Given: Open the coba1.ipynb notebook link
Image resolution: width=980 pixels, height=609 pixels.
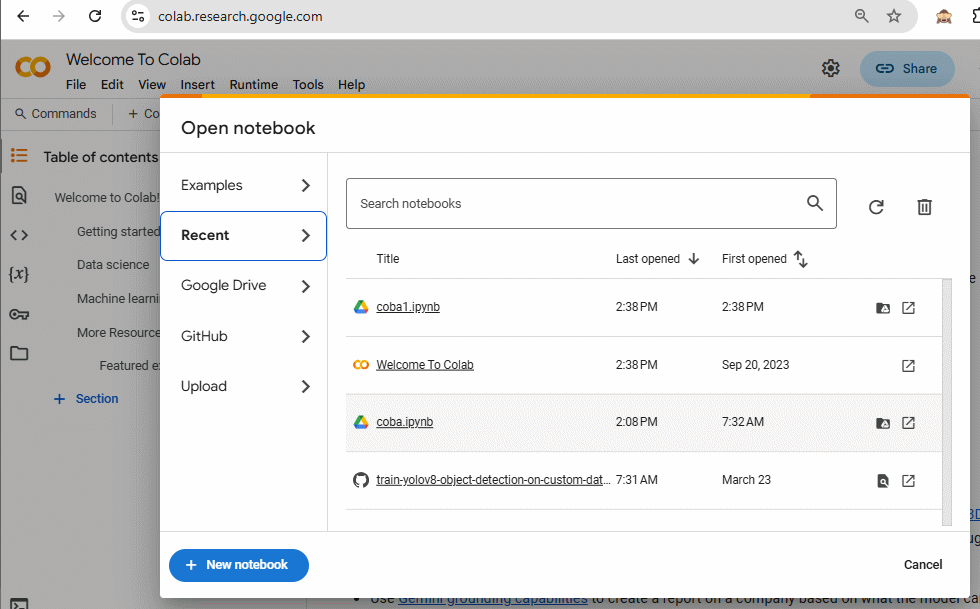Looking at the screenshot, I should 408,307.
